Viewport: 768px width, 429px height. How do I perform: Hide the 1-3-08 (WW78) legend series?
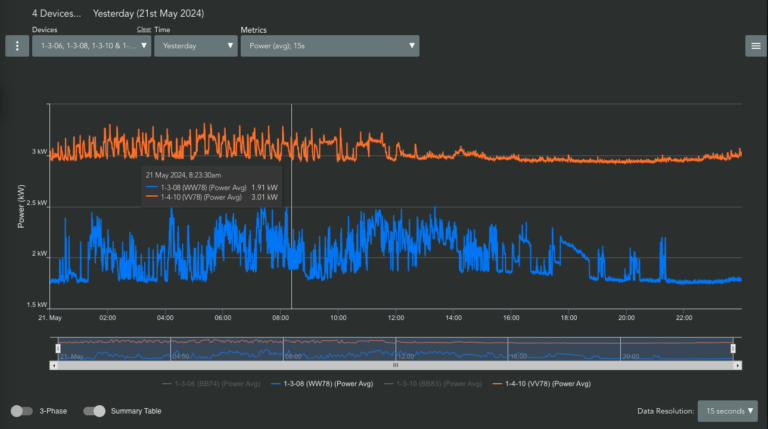click(x=322, y=383)
